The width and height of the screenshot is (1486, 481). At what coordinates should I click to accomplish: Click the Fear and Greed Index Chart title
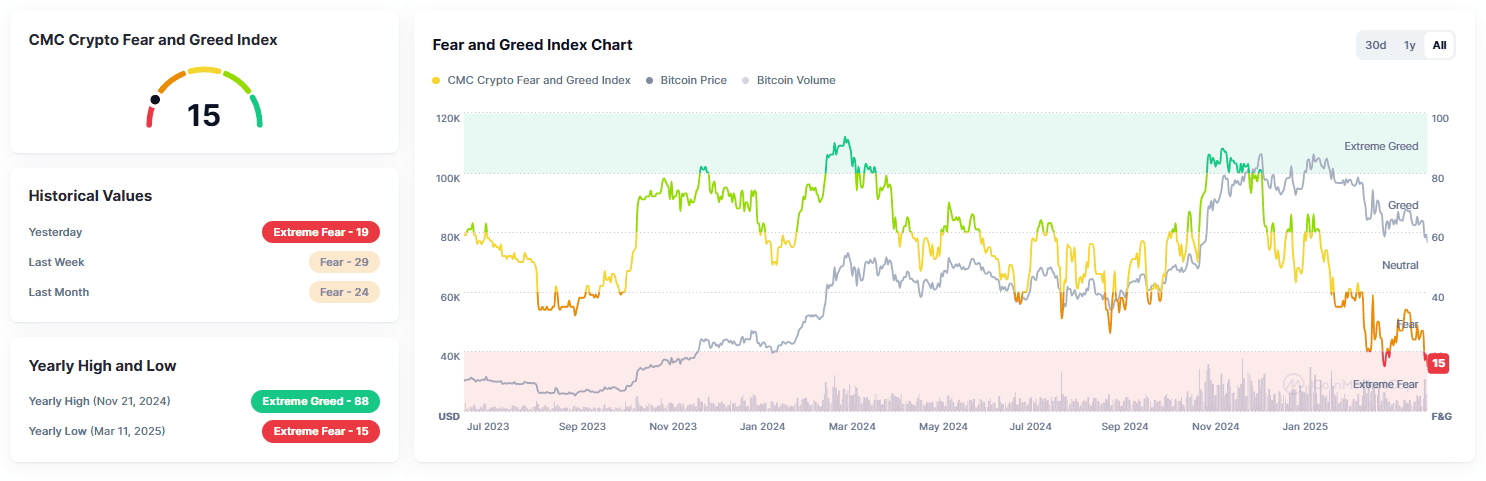[x=532, y=45]
